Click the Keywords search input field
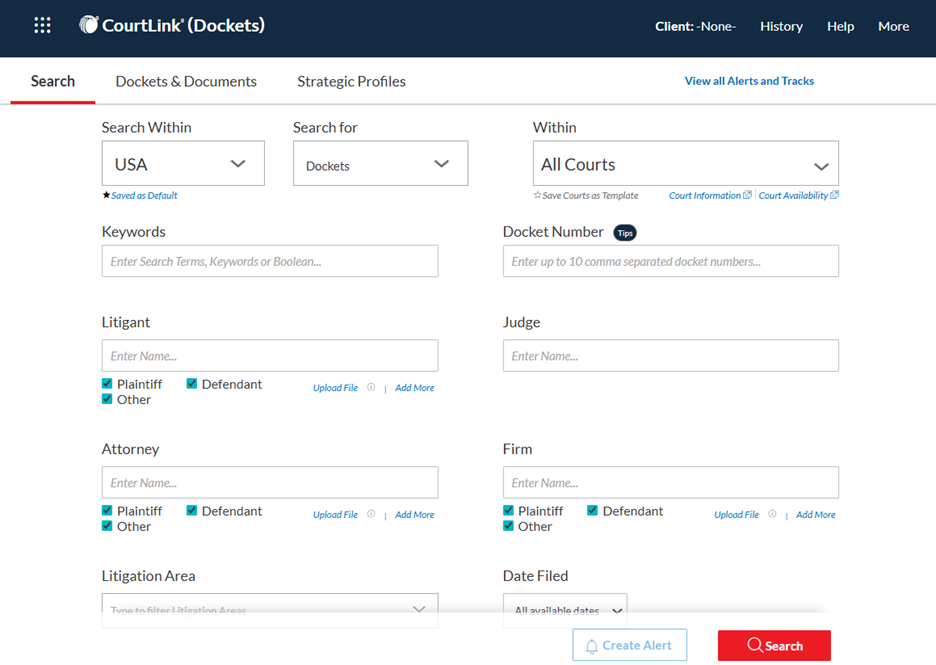This screenshot has width=936, height=665. tap(270, 262)
